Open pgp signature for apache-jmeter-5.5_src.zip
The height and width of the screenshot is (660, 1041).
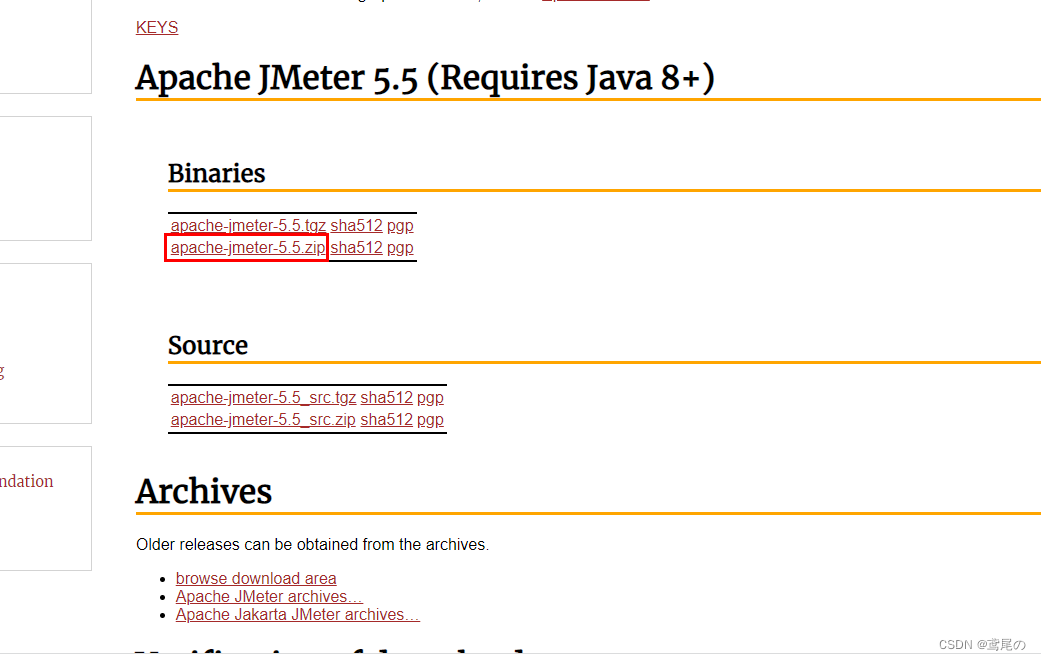(430, 420)
